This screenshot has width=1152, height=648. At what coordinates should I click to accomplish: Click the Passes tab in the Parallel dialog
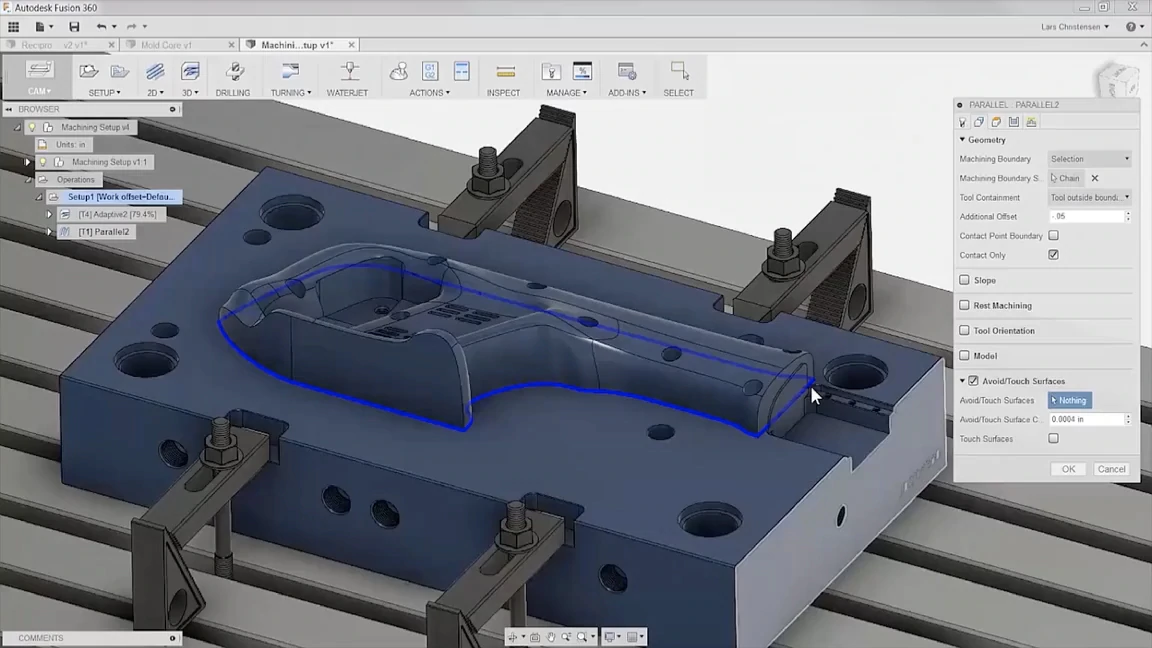pyautogui.click(x=1013, y=121)
